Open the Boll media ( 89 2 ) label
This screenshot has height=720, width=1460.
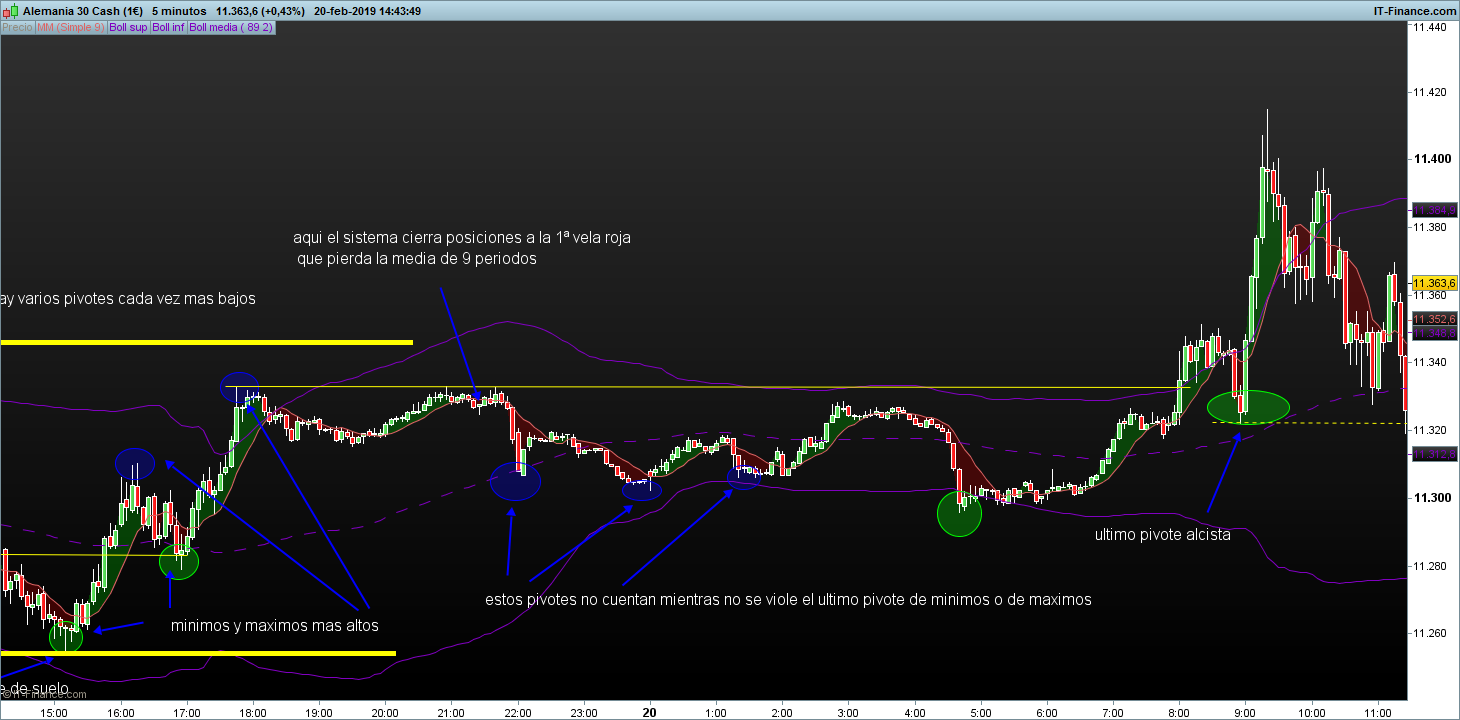230,27
